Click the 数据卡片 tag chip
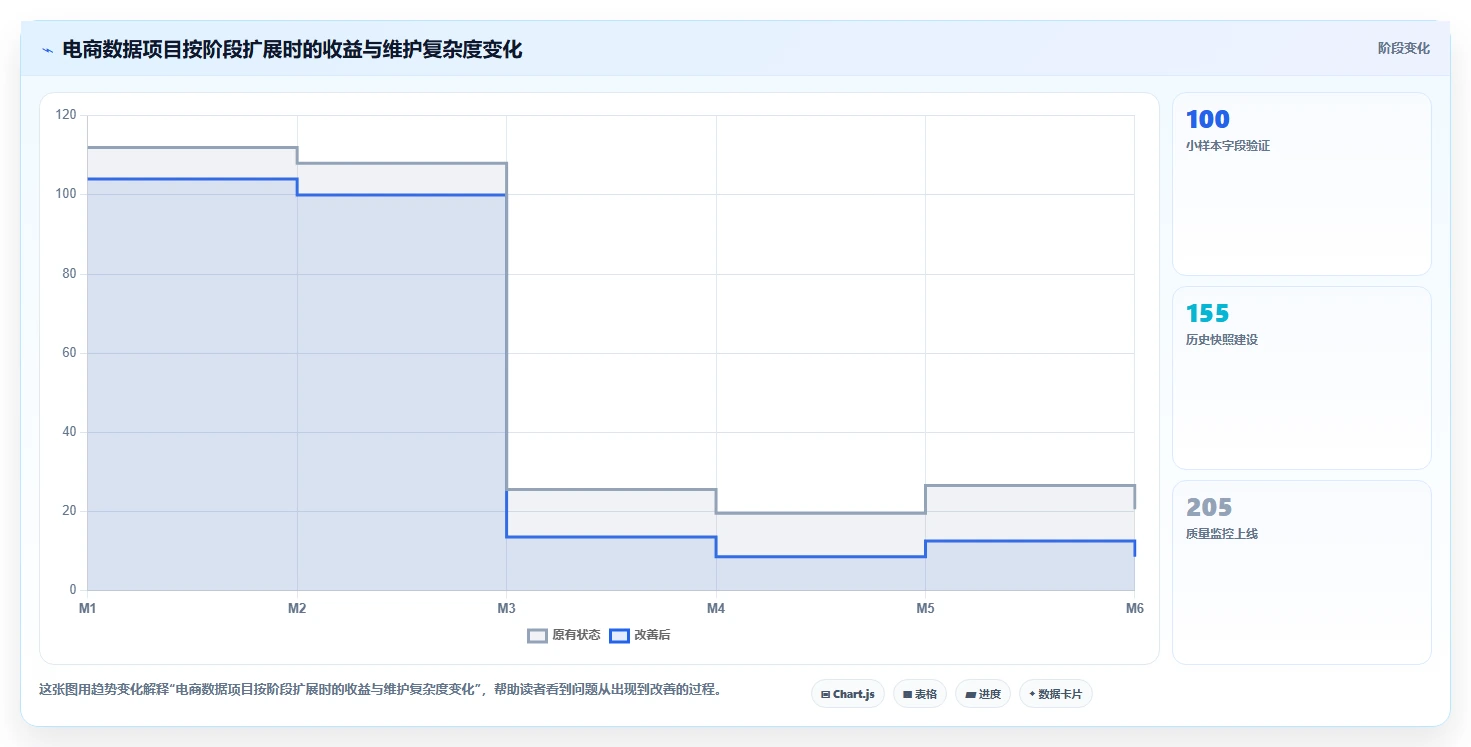Screen dimensions: 1471x747 tap(1055, 694)
